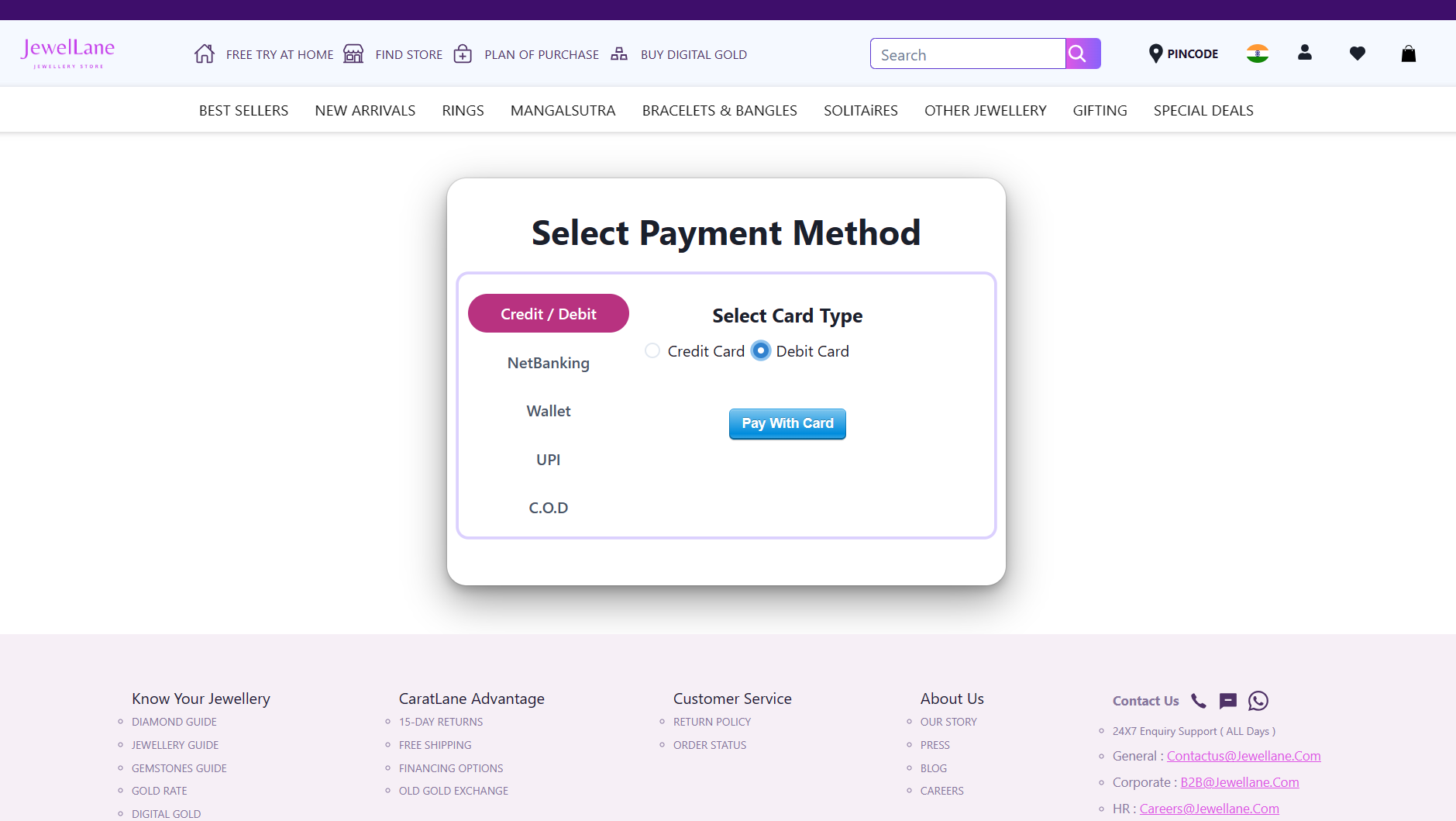Click the Free Try At Home house icon
Viewport: 1456px width, 821px height.
point(205,53)
